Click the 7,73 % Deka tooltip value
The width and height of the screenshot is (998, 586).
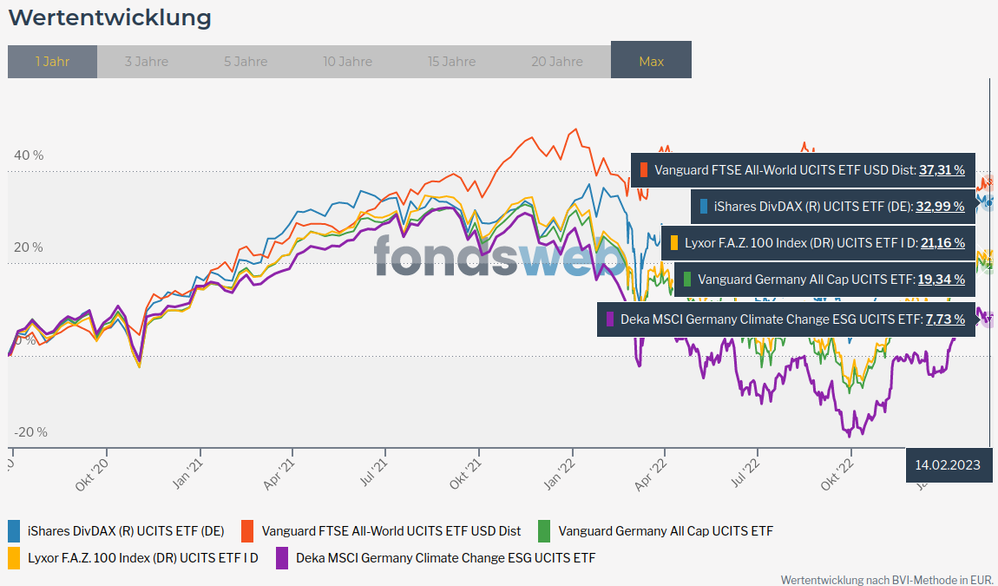[x=945, y=319]
